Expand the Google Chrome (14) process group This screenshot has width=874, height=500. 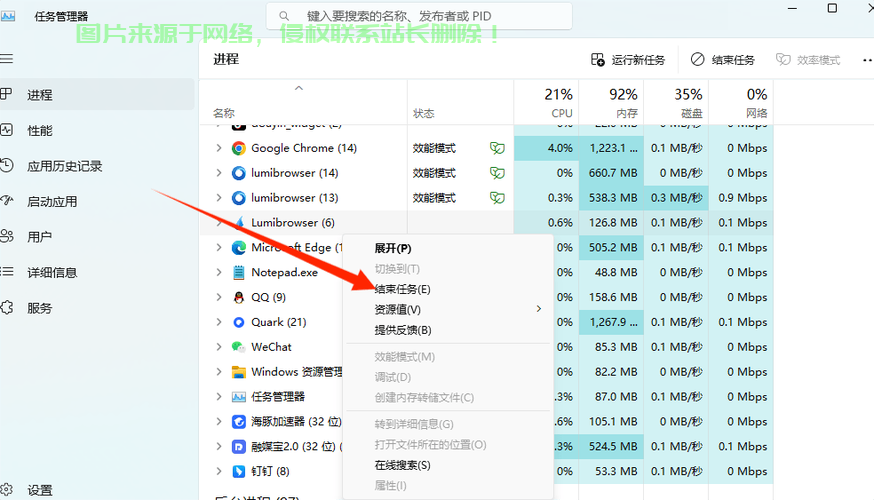point(219,148)
